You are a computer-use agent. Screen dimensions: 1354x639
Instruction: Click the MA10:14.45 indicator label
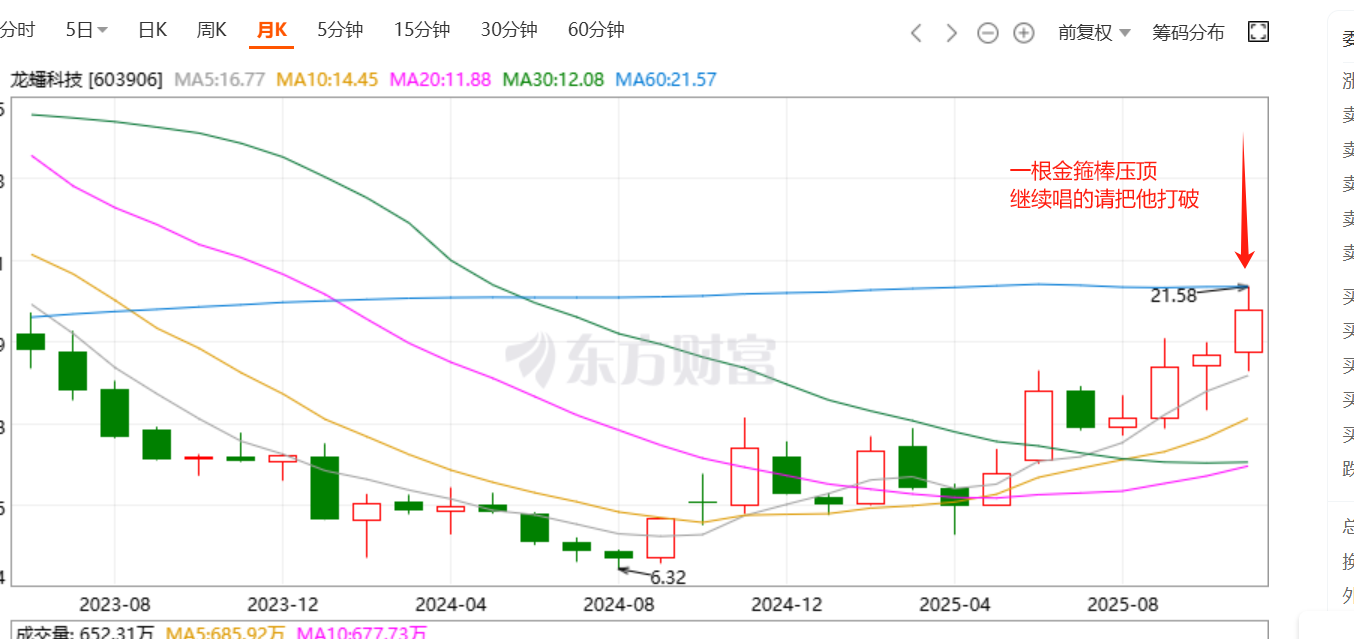(327, 79)
